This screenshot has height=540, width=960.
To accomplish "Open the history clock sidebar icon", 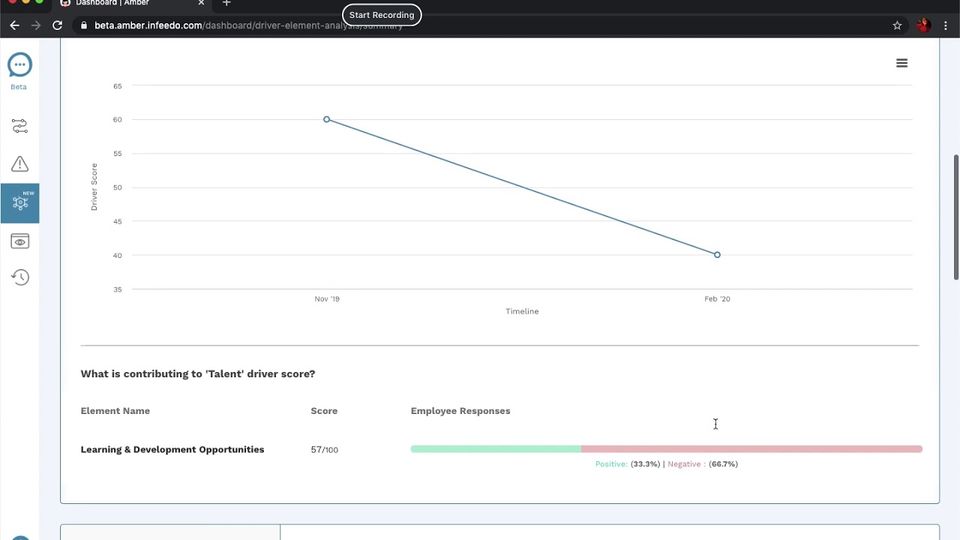I will (x=20, y=277).
